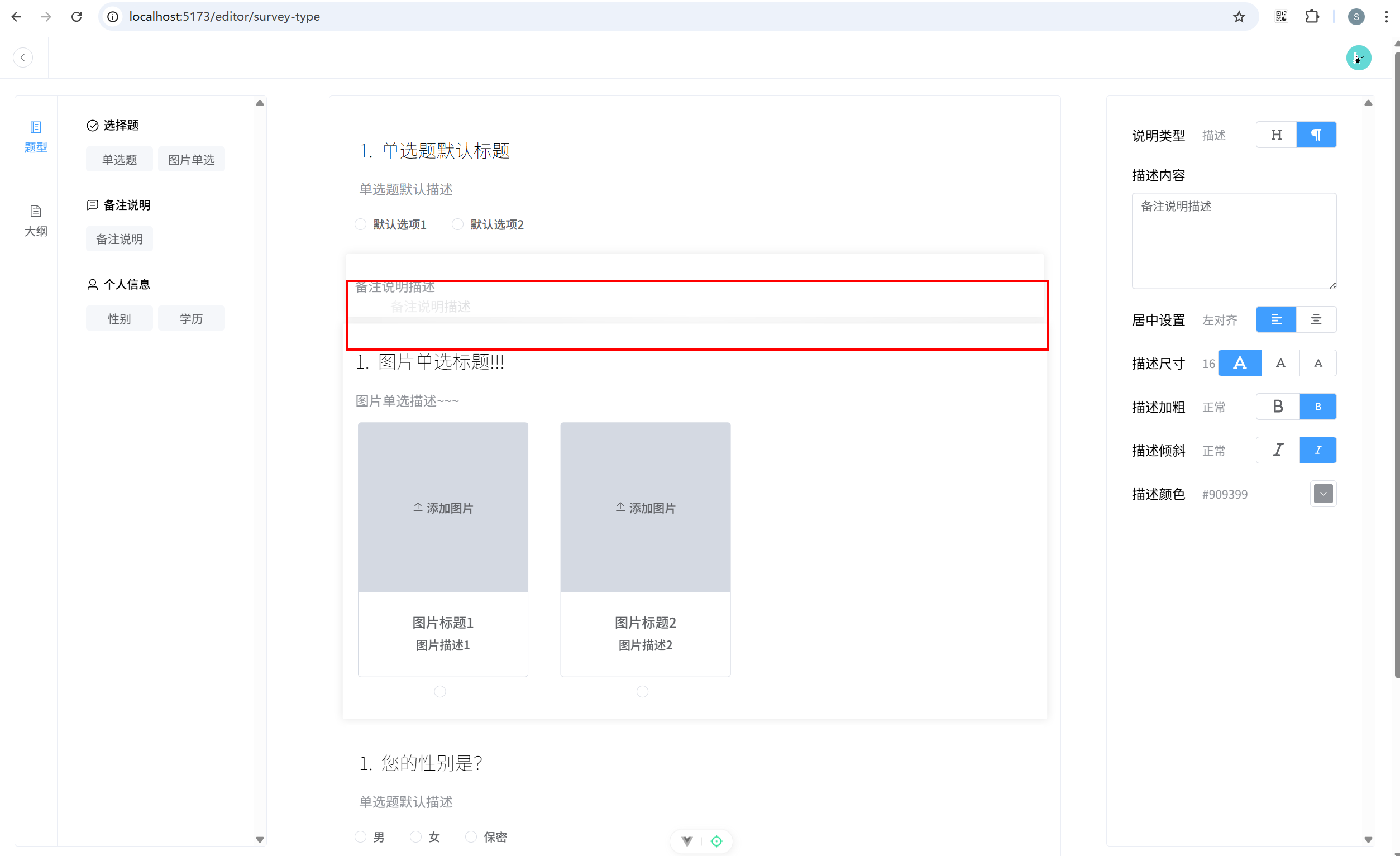This screenshot has width=1400, height=856.
Task: Add a 学历 question component
Action: (191, 319)
